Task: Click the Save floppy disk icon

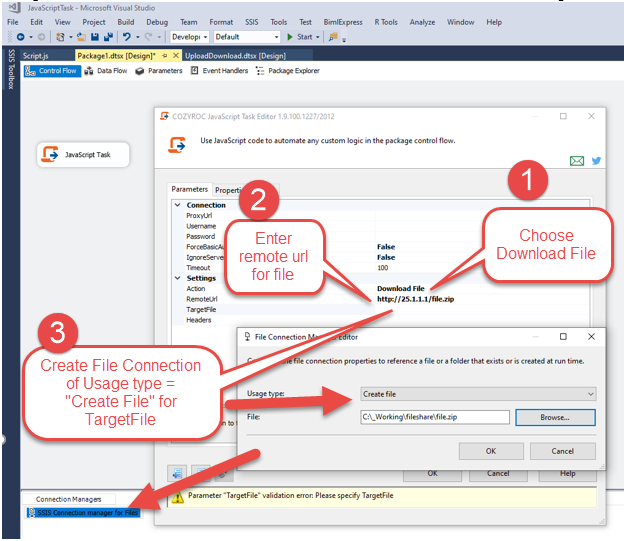Action: click(x=95, y=37)
